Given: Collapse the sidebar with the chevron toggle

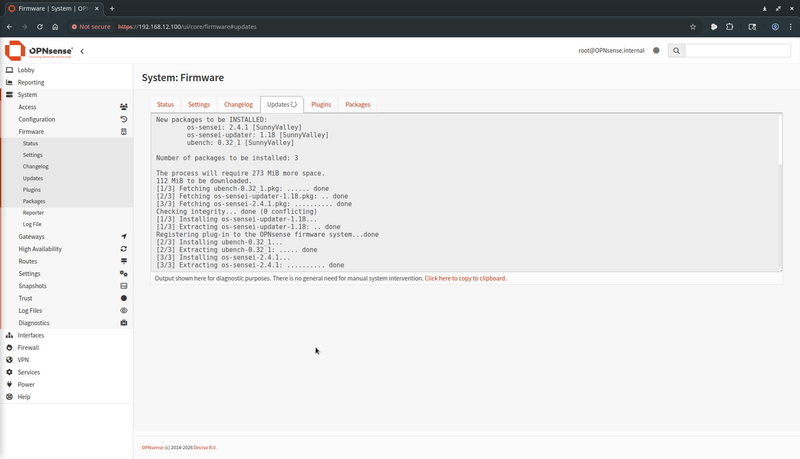Looking at the screenshot, I should [x=82, y=51].
